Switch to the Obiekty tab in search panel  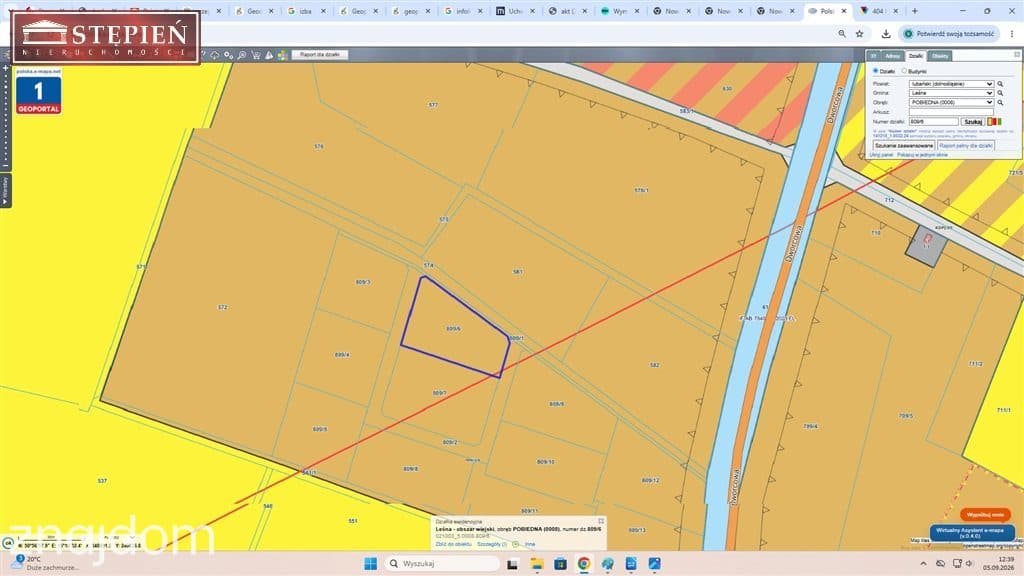940,56
